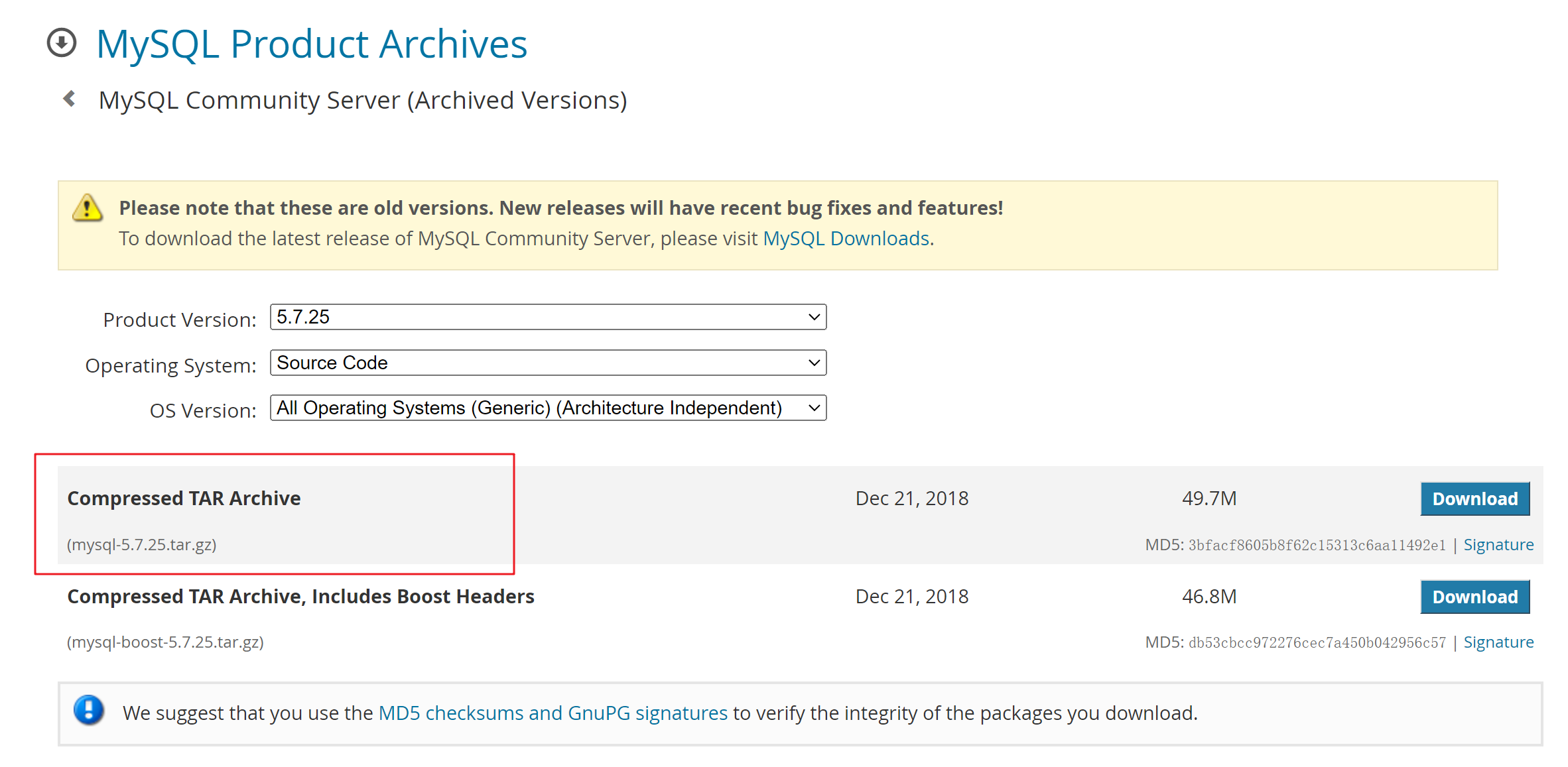Viewport: 1568px width, 767px height.
Task: Click the blue info exclamation icon
Action: (89, 710)
